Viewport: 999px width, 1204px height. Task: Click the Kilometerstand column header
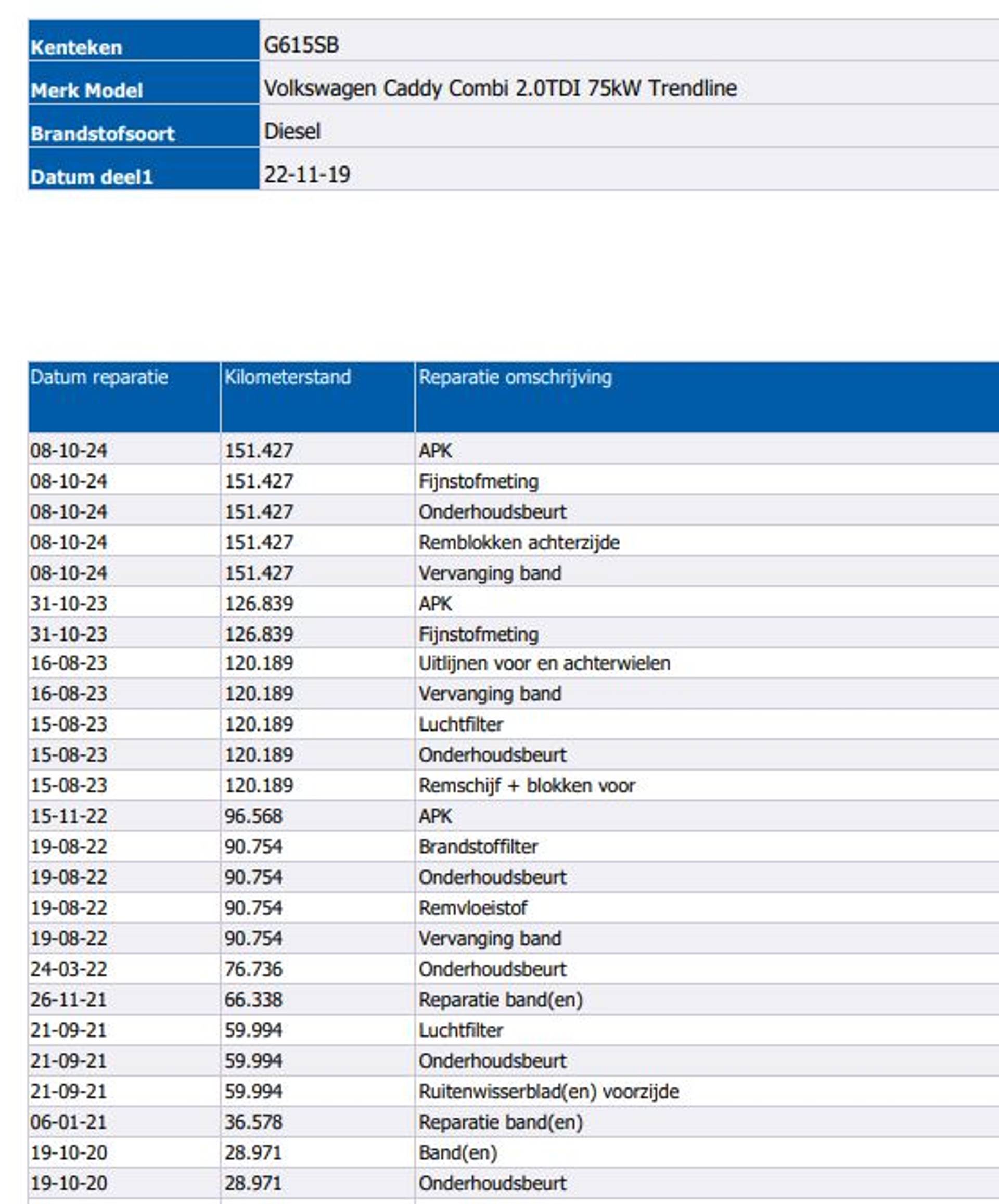click(x=287, y=377)
